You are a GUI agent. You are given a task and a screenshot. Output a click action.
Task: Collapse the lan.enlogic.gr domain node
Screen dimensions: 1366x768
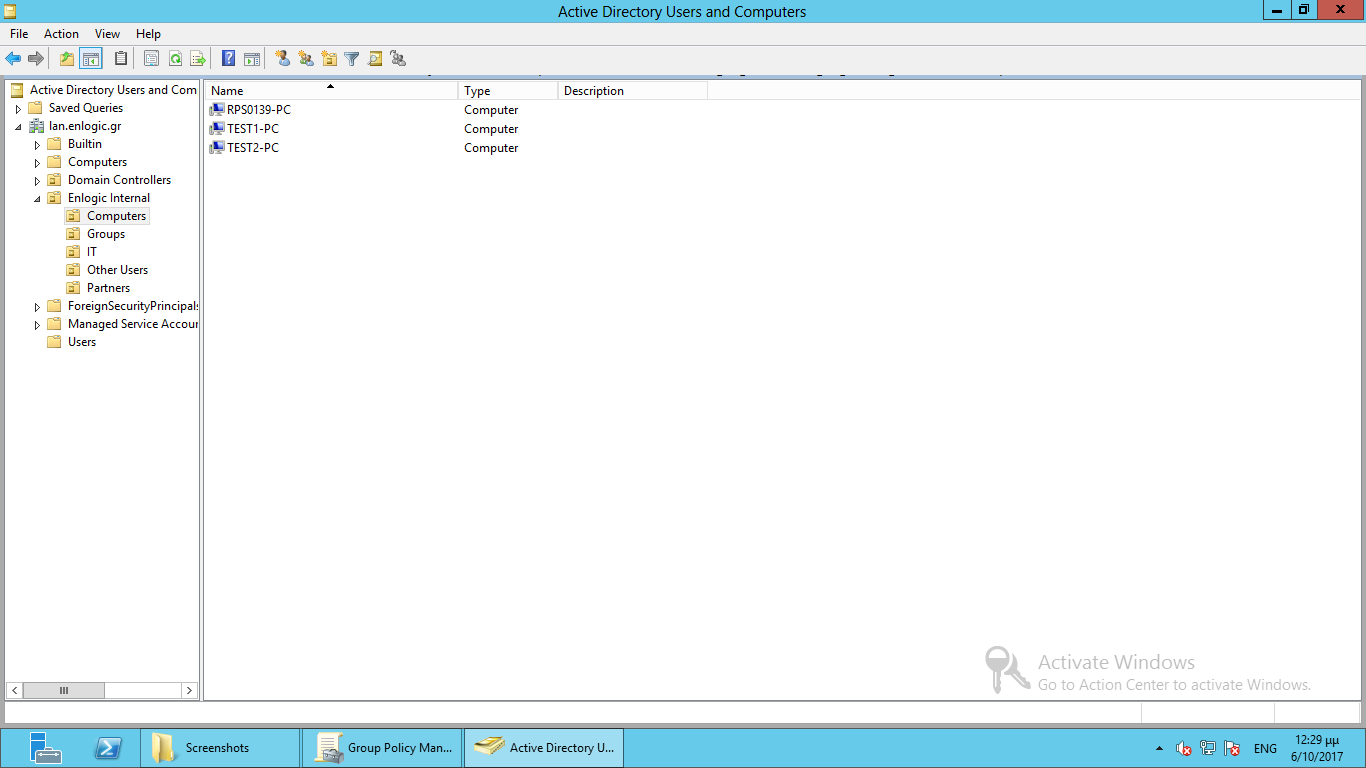coord(18,126)
